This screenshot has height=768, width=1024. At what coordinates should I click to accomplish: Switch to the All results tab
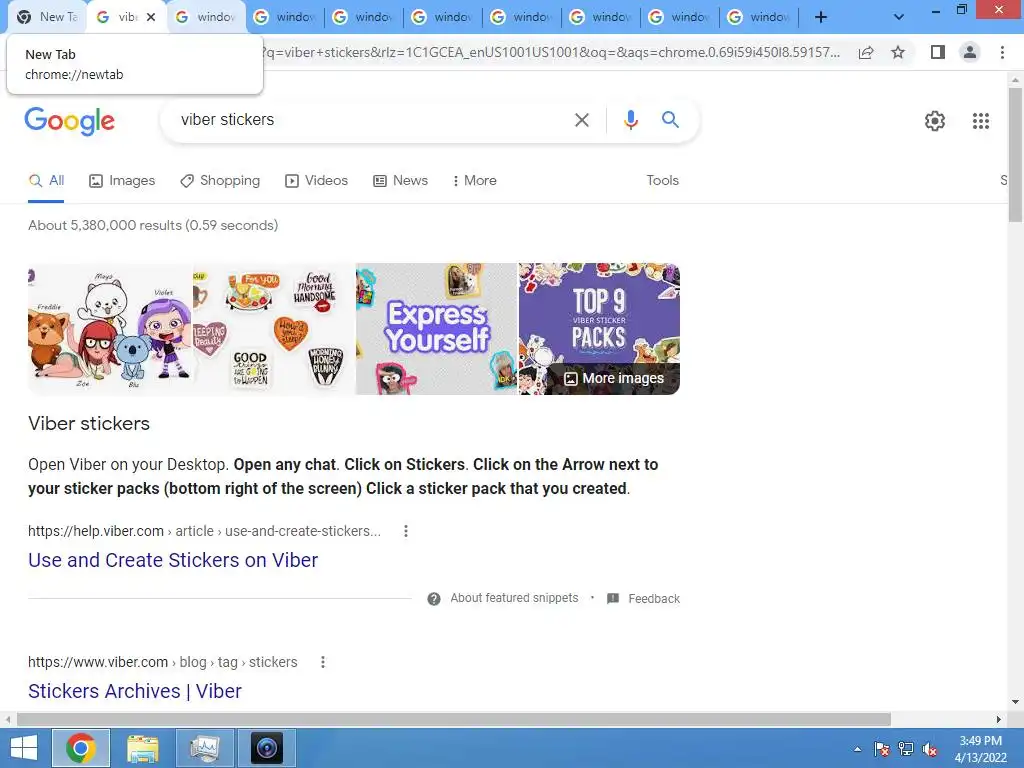(x=46, y=181)
